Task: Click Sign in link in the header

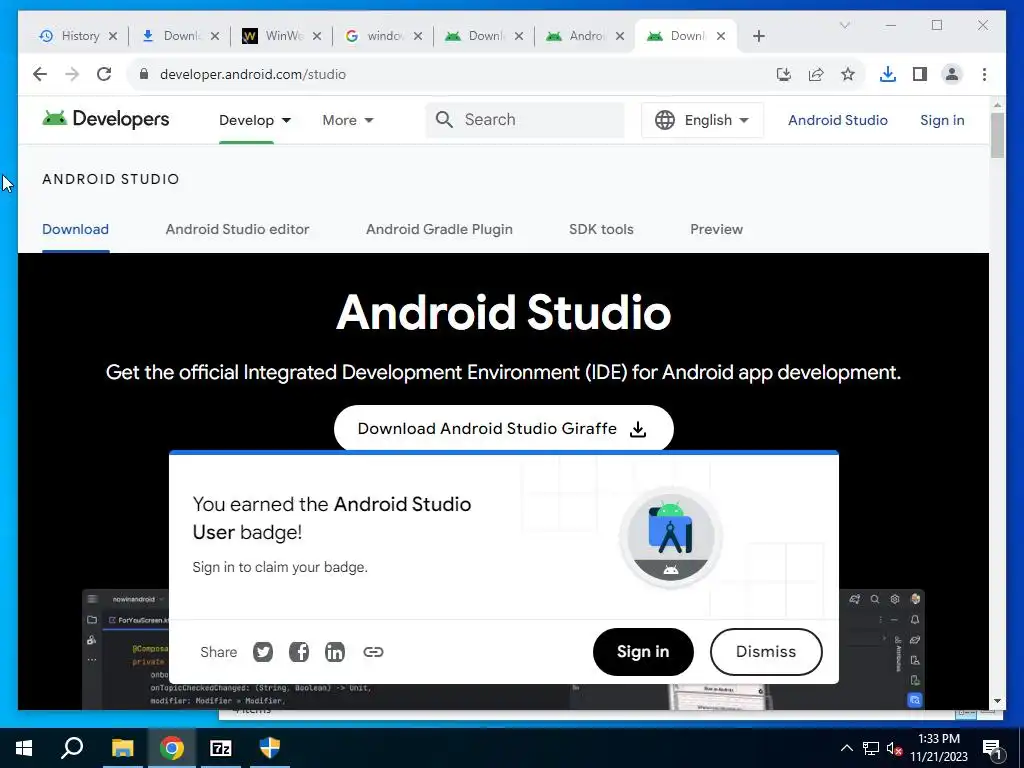Action: 942,120
